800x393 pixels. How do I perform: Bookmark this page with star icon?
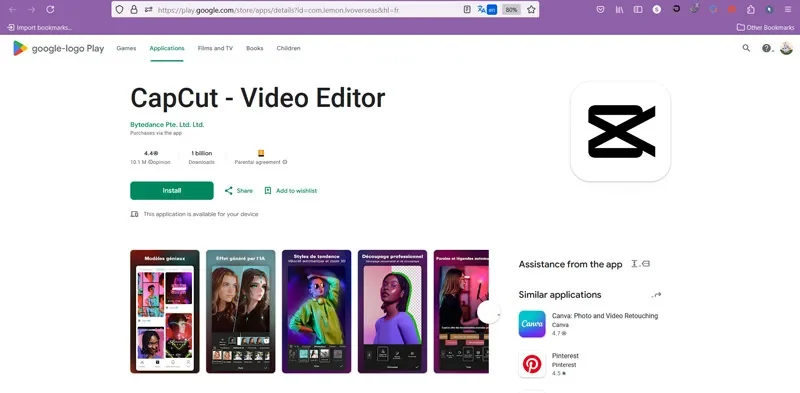coord(531,9)
